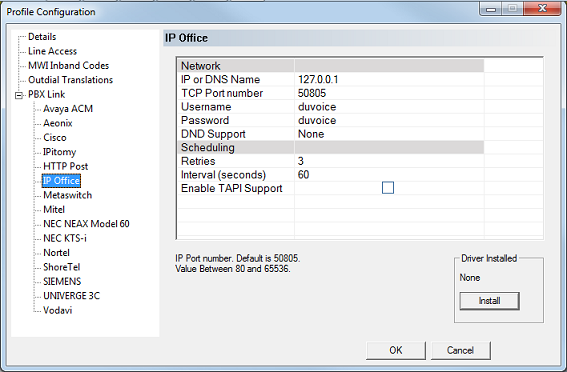Minimize the Profile Configuration window
The image size is (567, 372).
pyautogui.click(x=491, y=8)
